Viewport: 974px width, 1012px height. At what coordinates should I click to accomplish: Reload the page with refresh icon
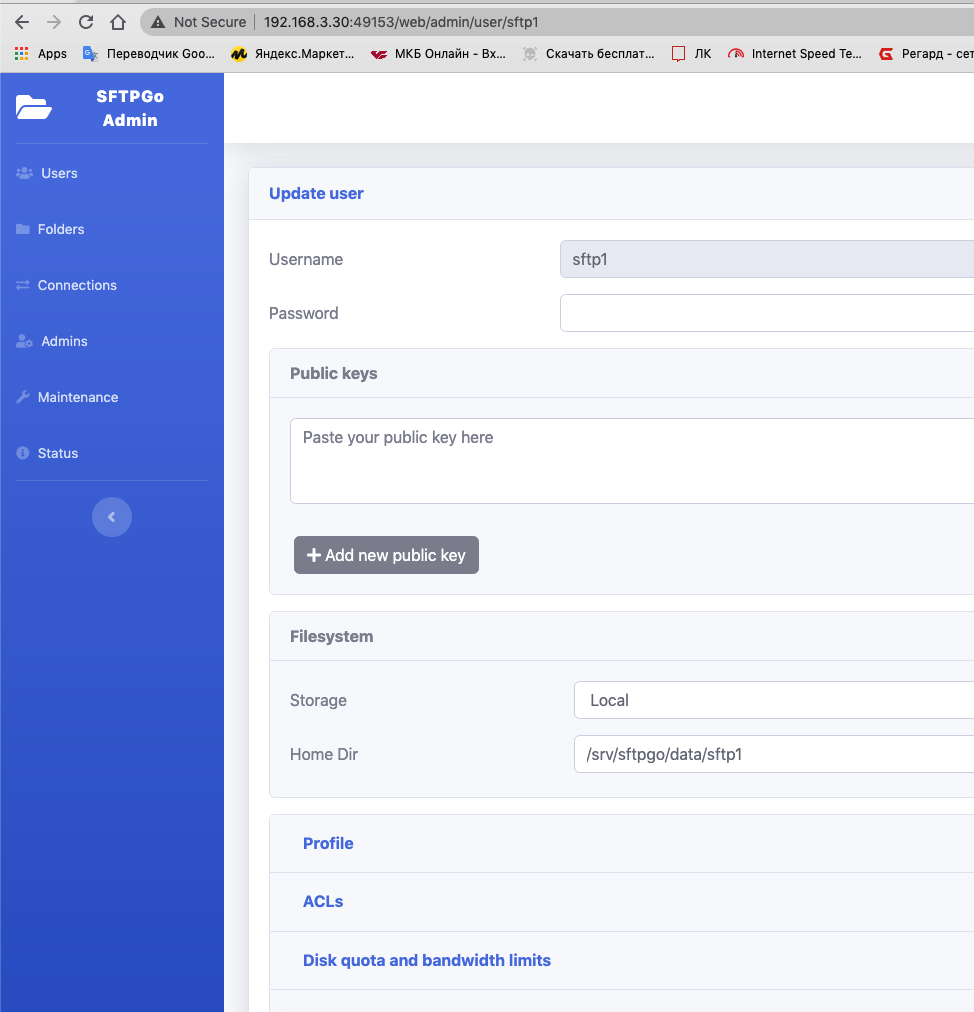click(x=86, y=22)
